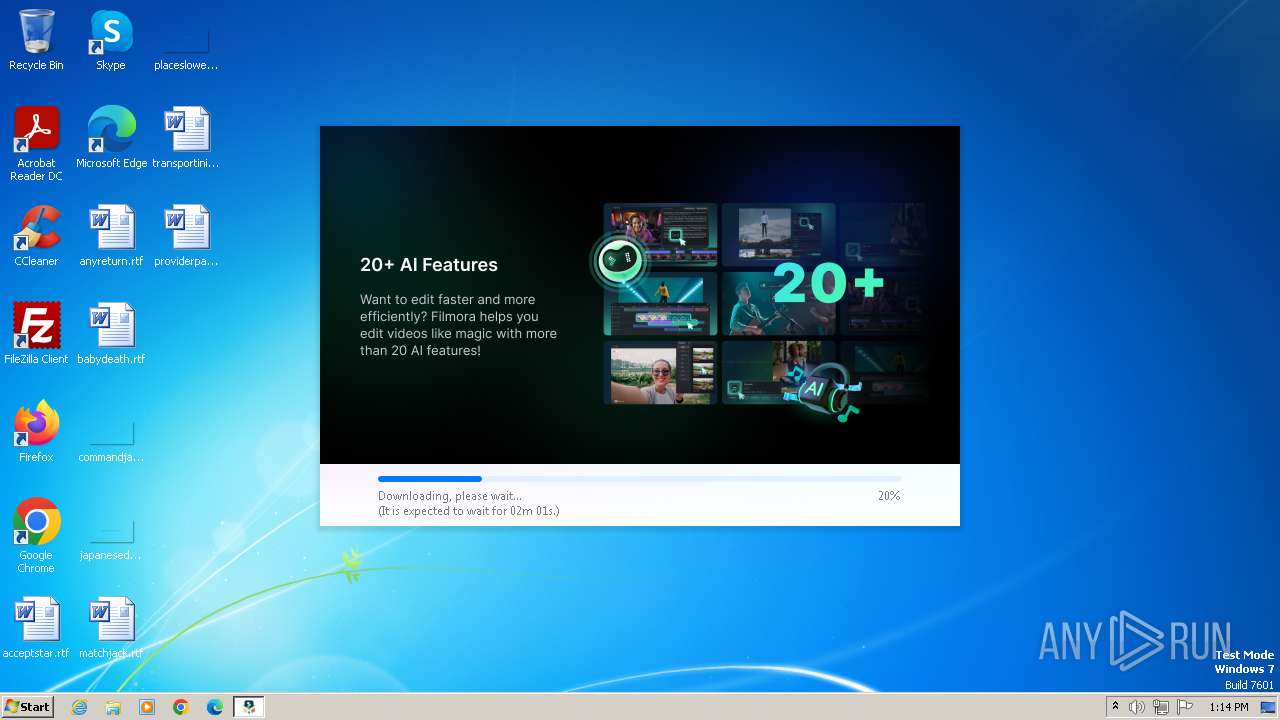This screenshot has width=1280, height=720.
Task: Click the Show desktop button
Action: [1268, 707]
